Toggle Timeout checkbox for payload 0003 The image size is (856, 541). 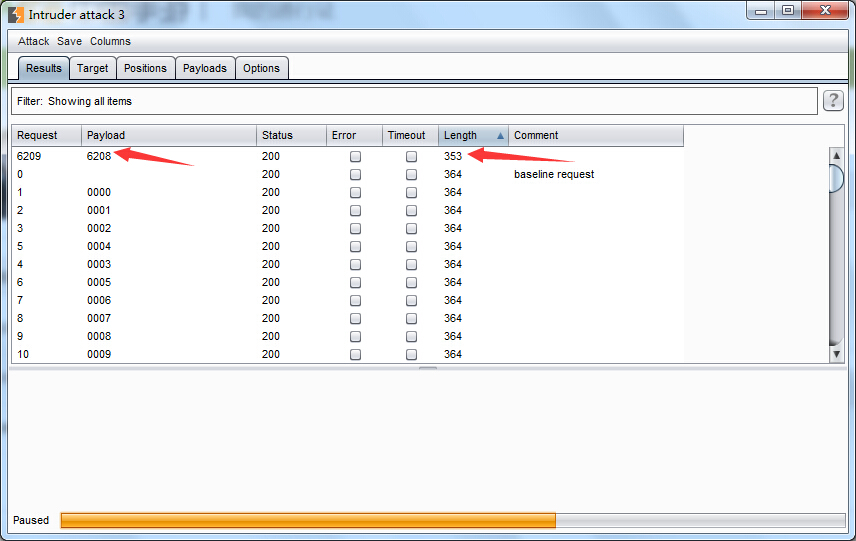411,265
